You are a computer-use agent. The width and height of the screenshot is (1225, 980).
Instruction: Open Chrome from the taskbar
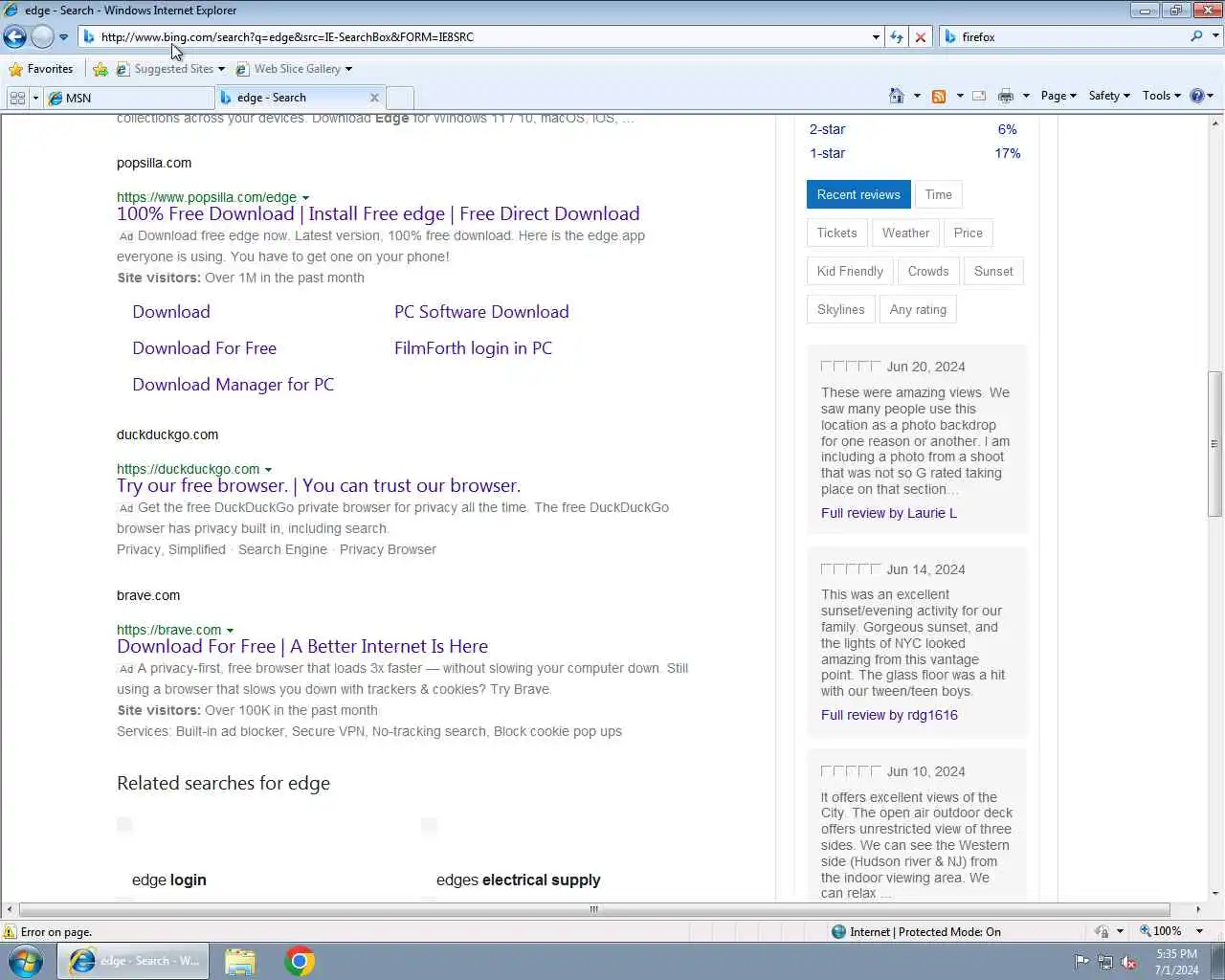pyautogui.click(x=300, y=961)
